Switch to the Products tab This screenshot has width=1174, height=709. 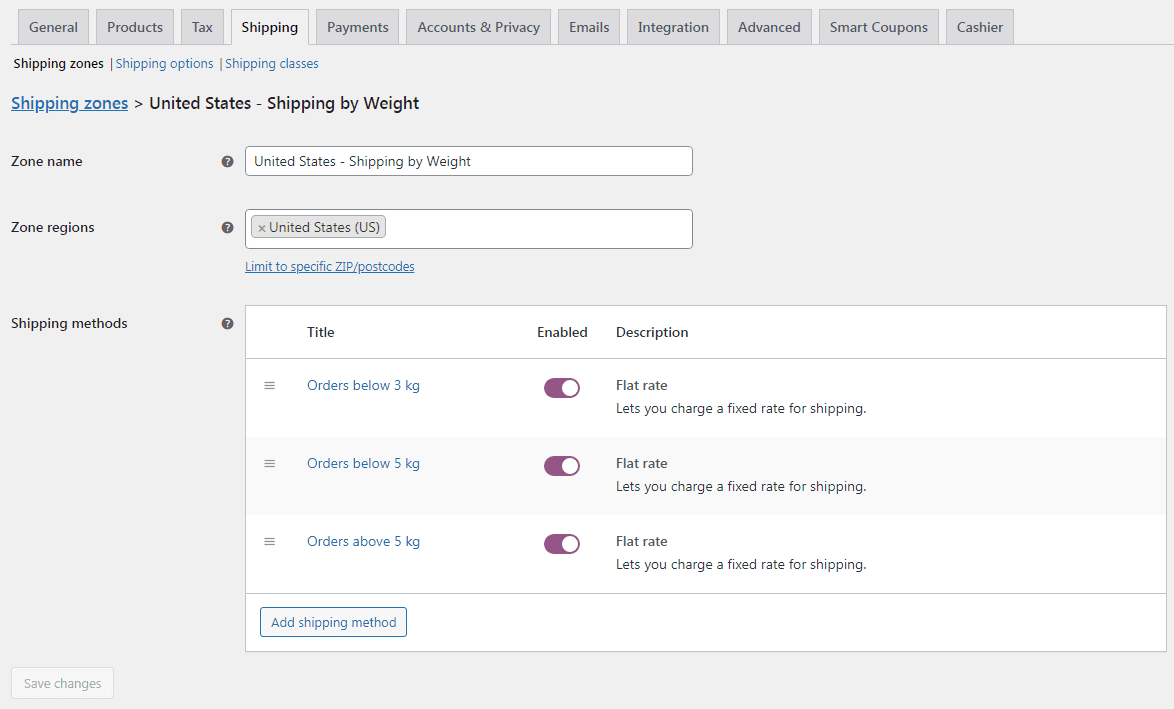(135, 27)
